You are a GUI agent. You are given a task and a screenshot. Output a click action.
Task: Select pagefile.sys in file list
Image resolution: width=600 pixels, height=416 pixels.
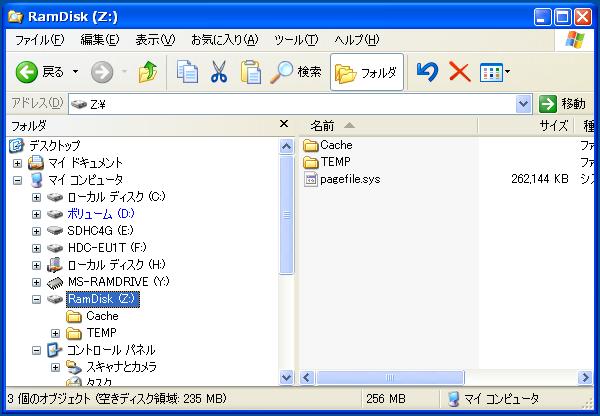tap(350, 179)
